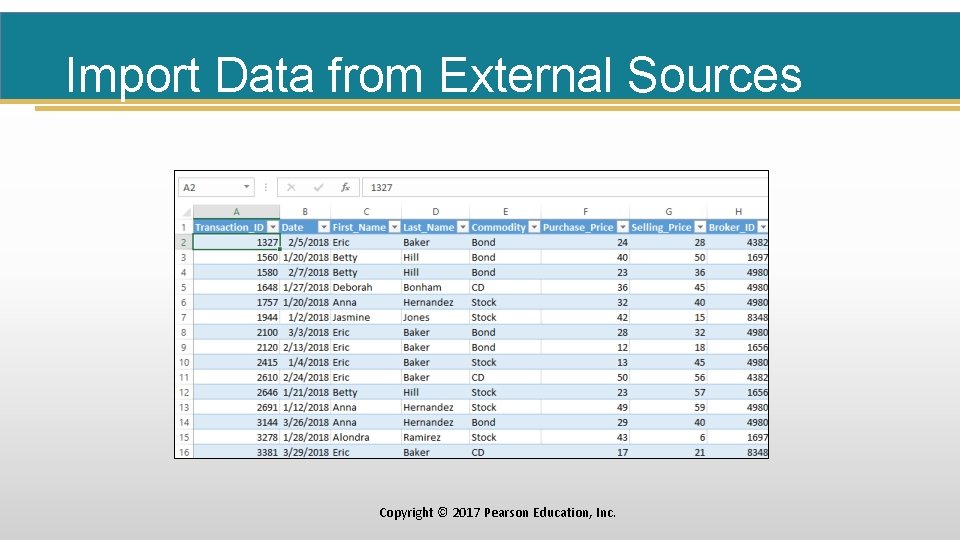Viewport: 960px width, 540px height.
Task: Select column H header
Action: tap(738, 212)
